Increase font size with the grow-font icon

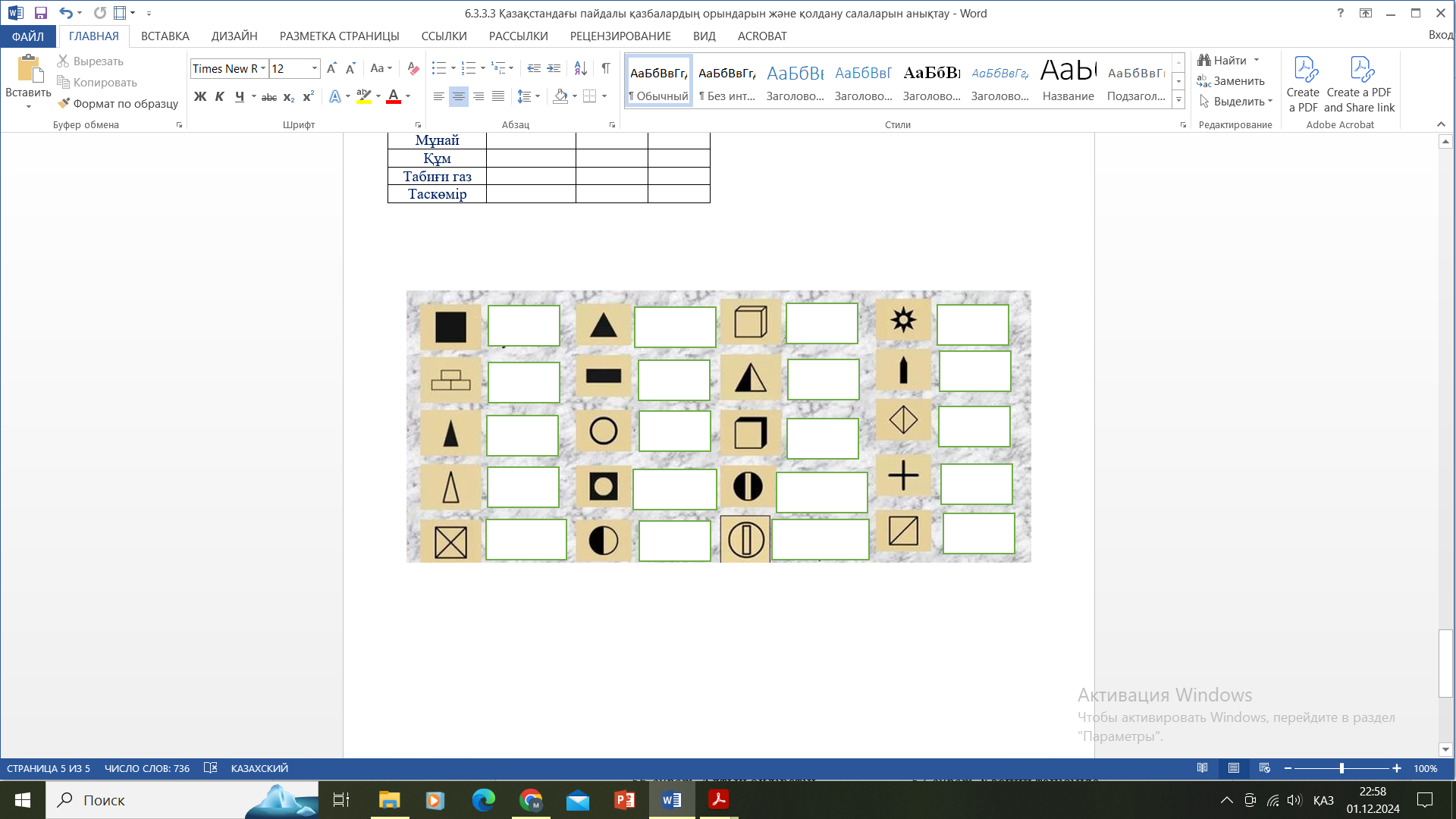click(331, 68)
